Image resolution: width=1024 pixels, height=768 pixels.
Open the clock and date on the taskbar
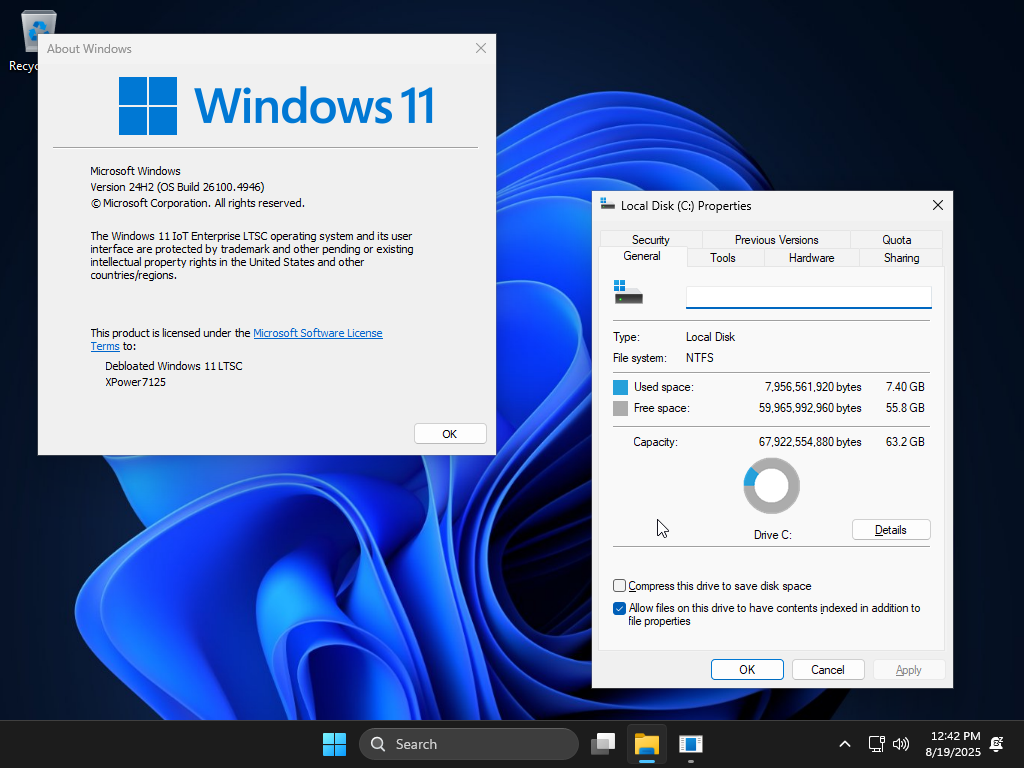953,744
